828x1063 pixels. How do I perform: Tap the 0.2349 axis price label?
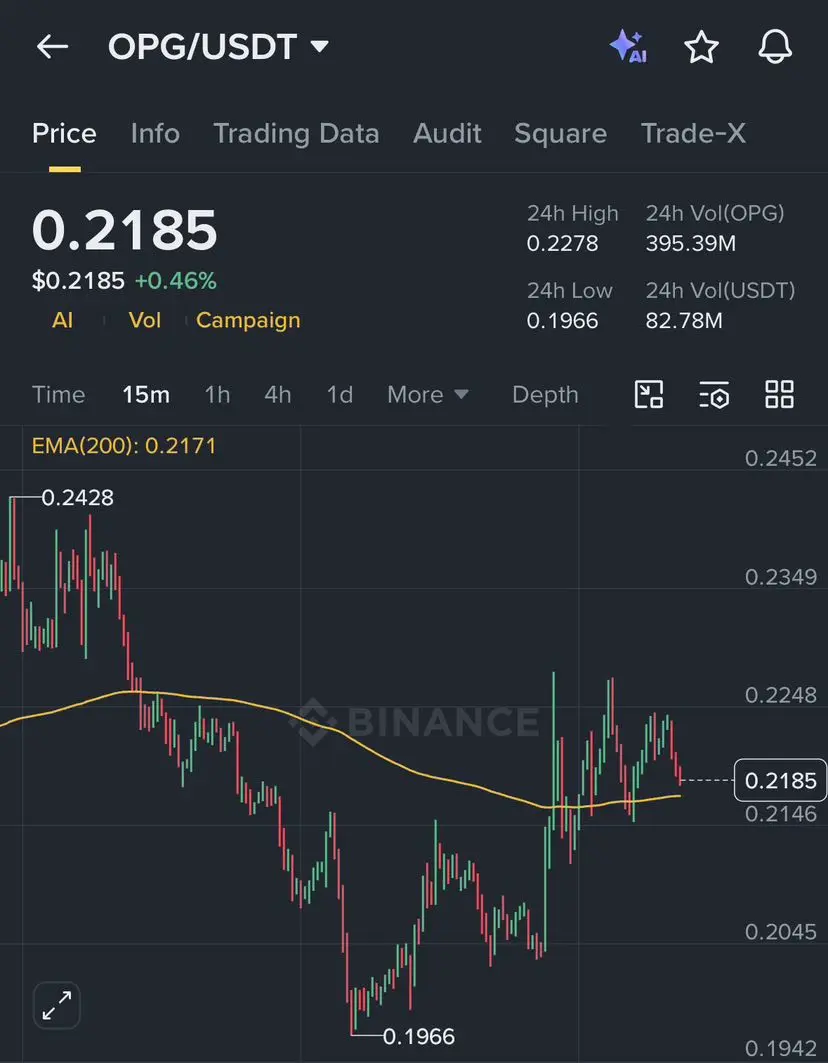(x=781, y=578)
